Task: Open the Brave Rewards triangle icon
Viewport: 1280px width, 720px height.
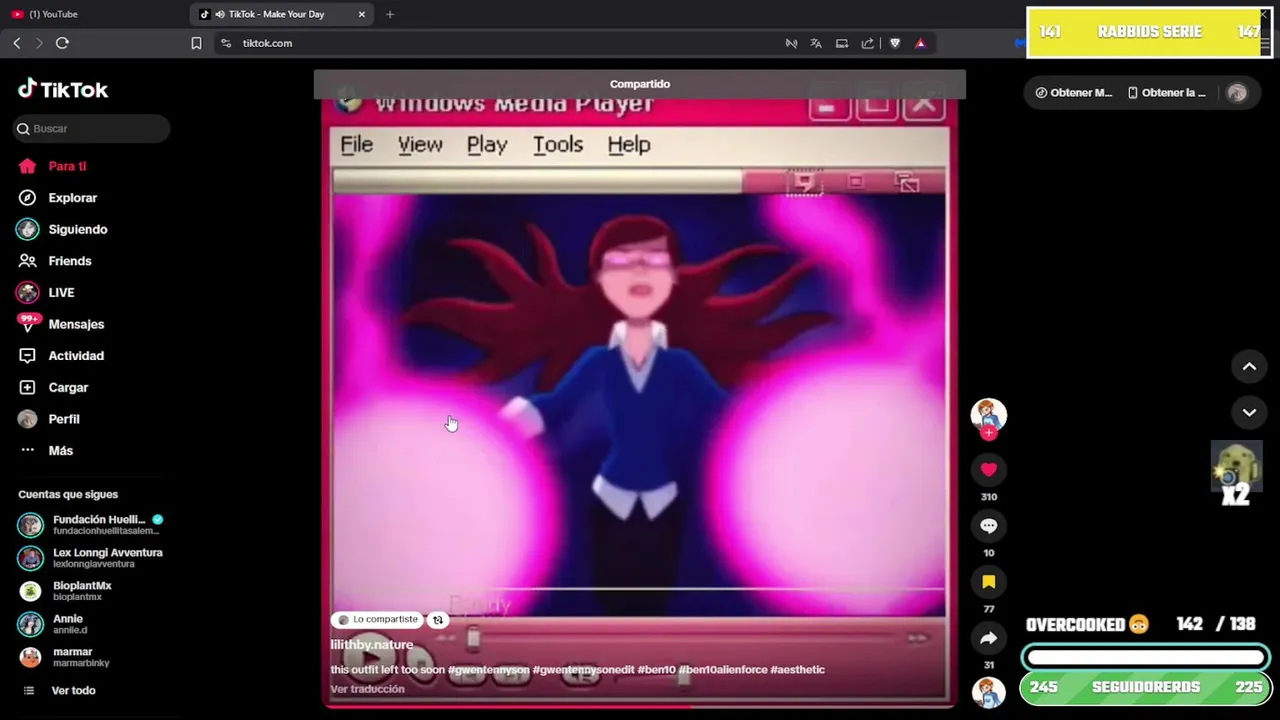Action: (920, 43)
